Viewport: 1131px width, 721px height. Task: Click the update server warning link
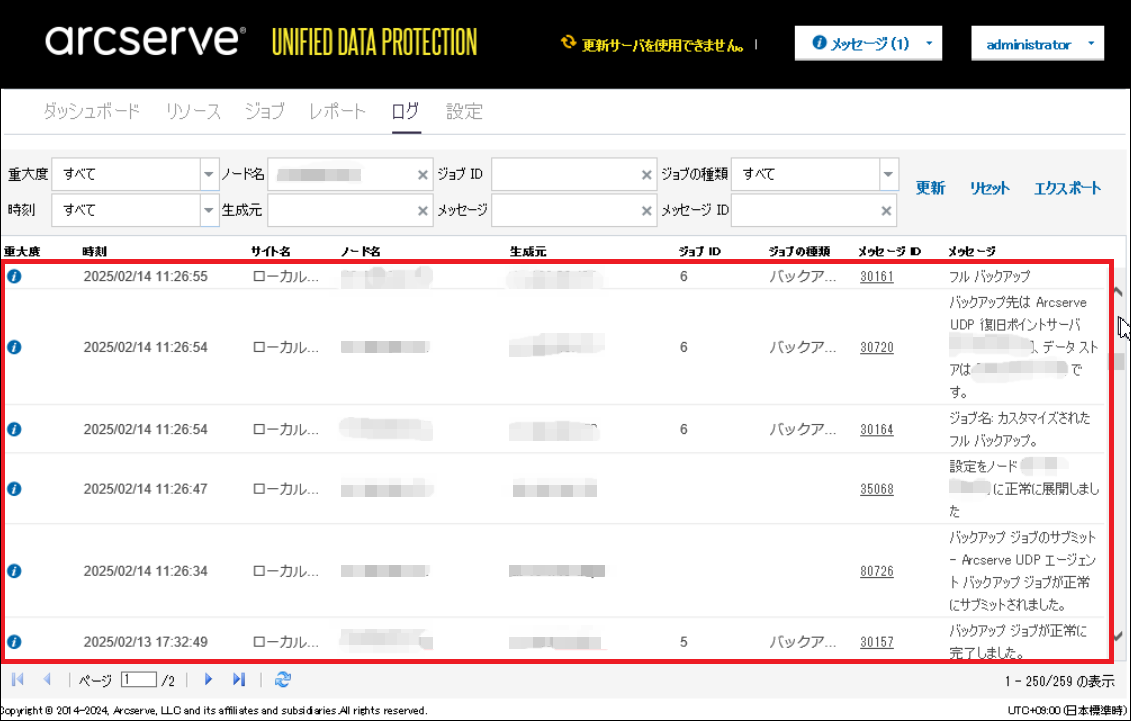coord(662,45)
